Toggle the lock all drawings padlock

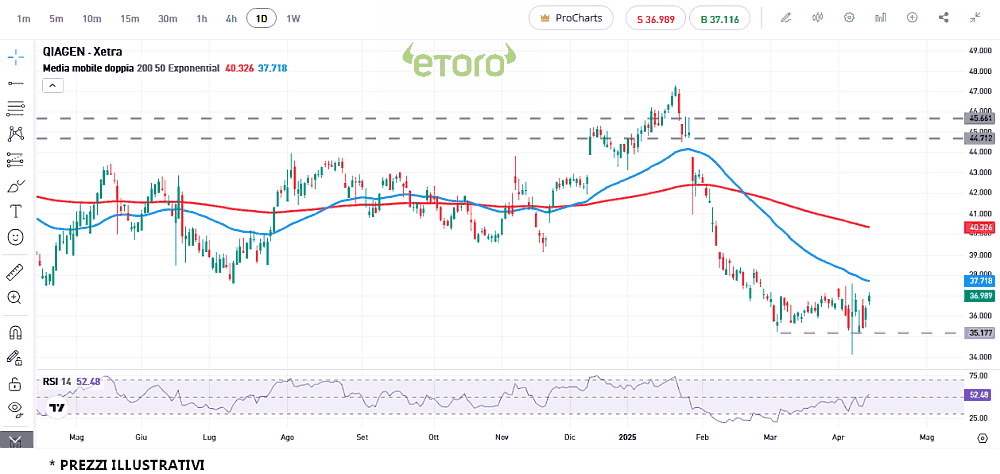(15, 383)
